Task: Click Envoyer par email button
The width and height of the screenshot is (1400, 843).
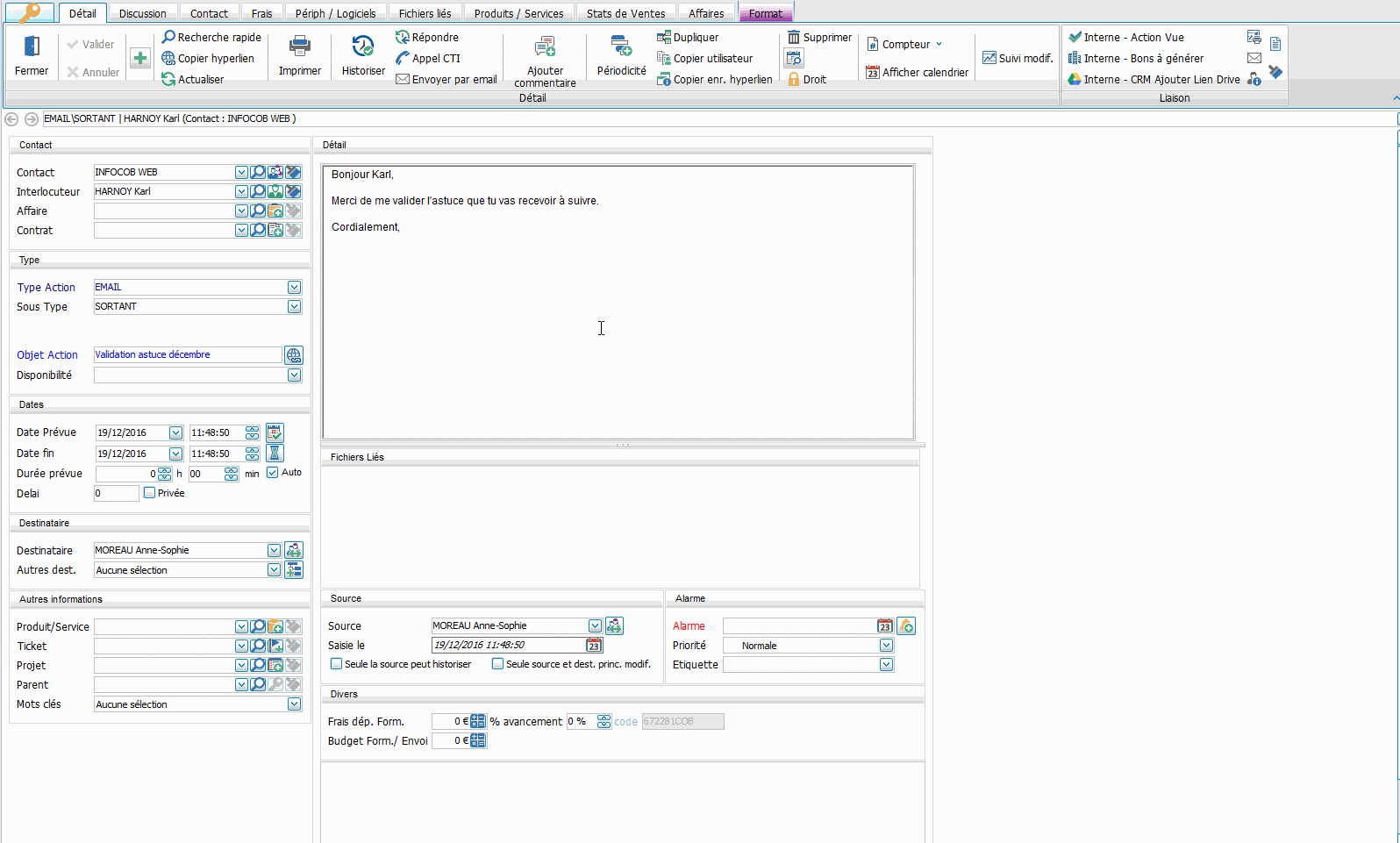Action: (x=446, y=80)
